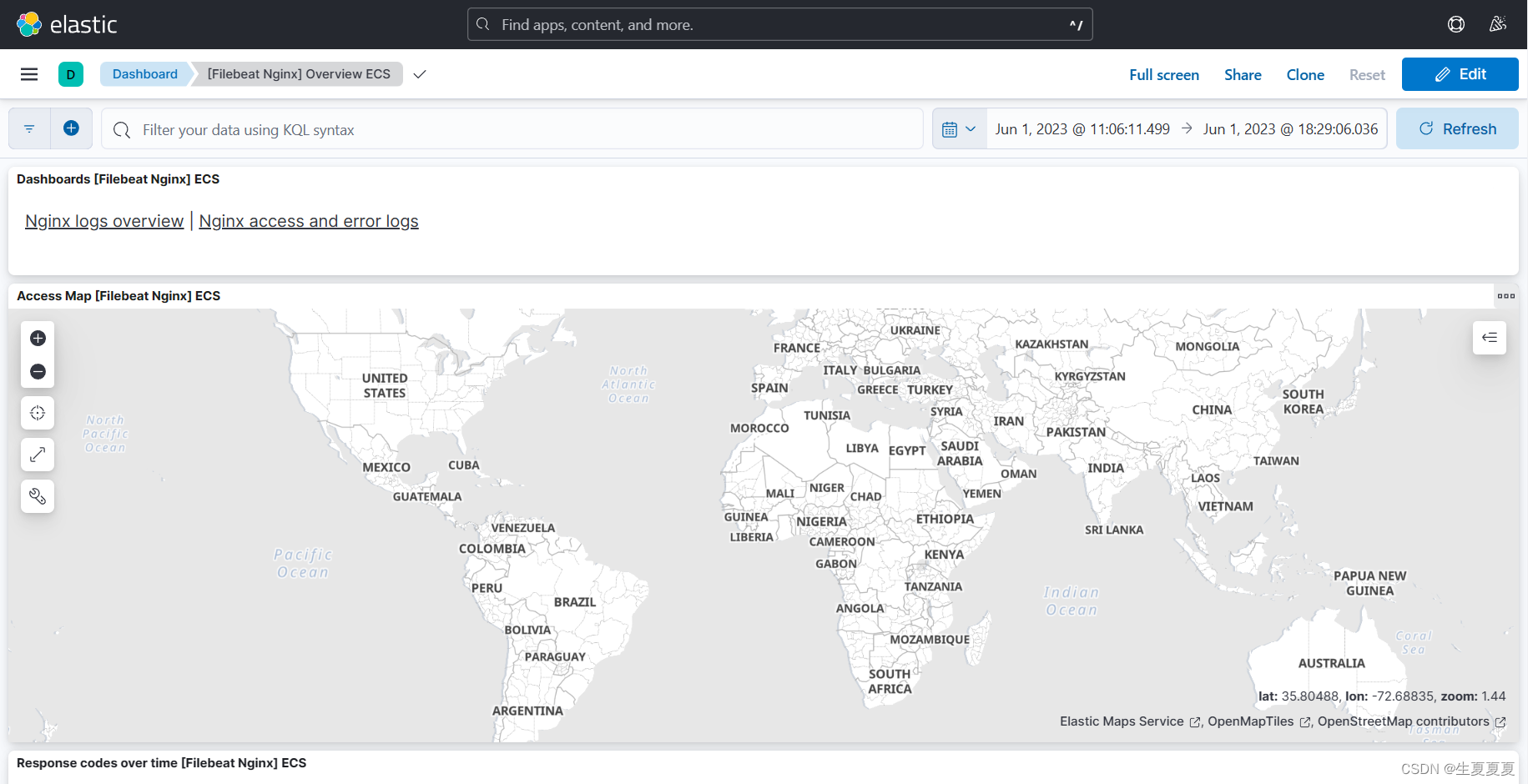The height and width of the screenshot is (784, 1528).
Task: Click the Dashboards Filebeat Nginx panel title
Action: point(118,179)
